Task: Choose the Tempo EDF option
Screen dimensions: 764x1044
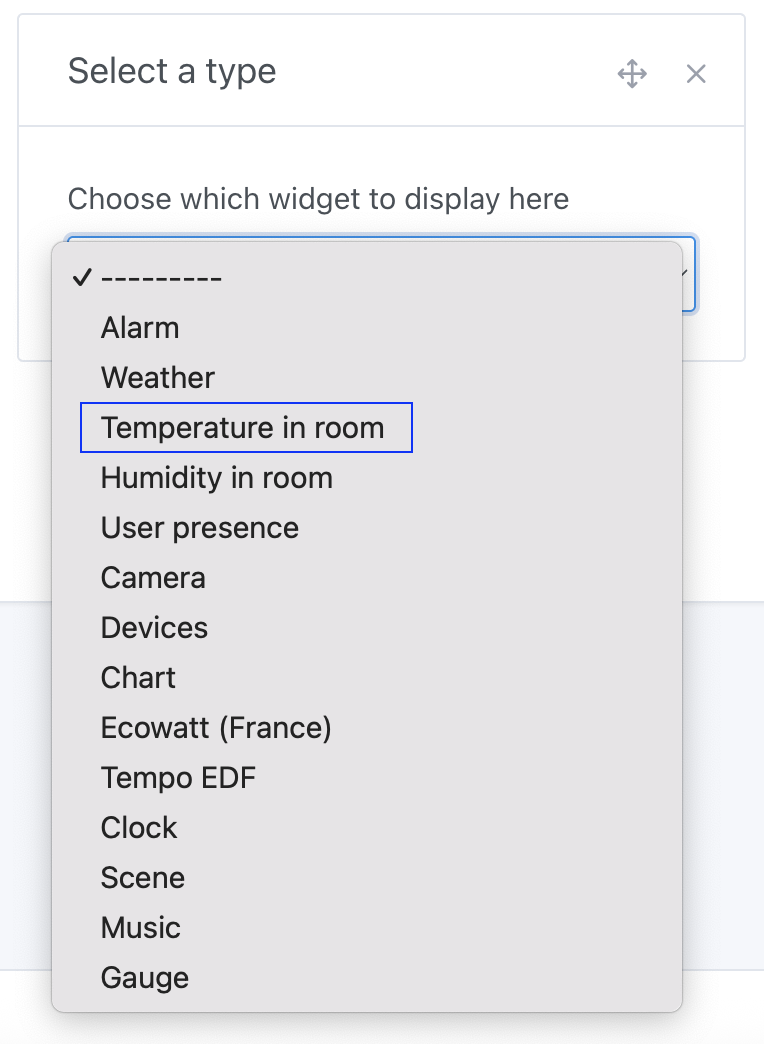Action: (x=178, y=777)
